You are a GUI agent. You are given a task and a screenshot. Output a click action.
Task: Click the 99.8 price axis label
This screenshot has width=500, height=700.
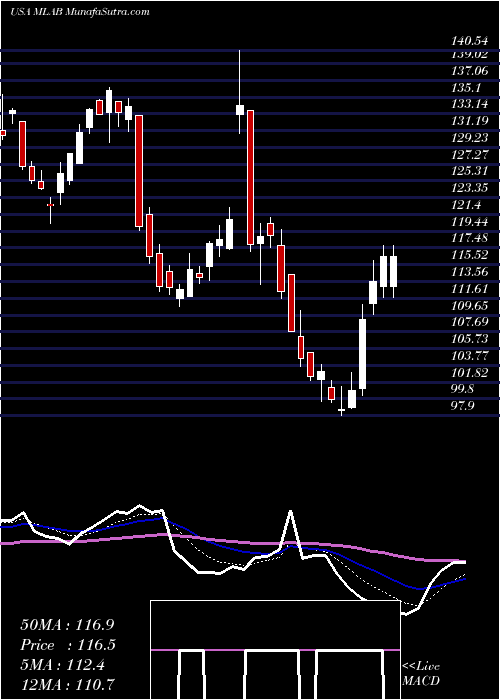coord(464,389)
